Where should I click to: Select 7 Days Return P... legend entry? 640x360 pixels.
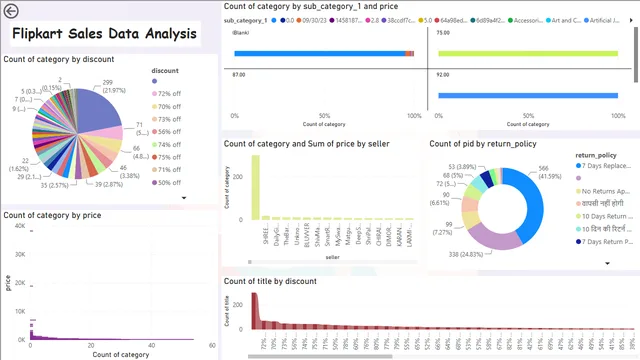tap(604, 242)
